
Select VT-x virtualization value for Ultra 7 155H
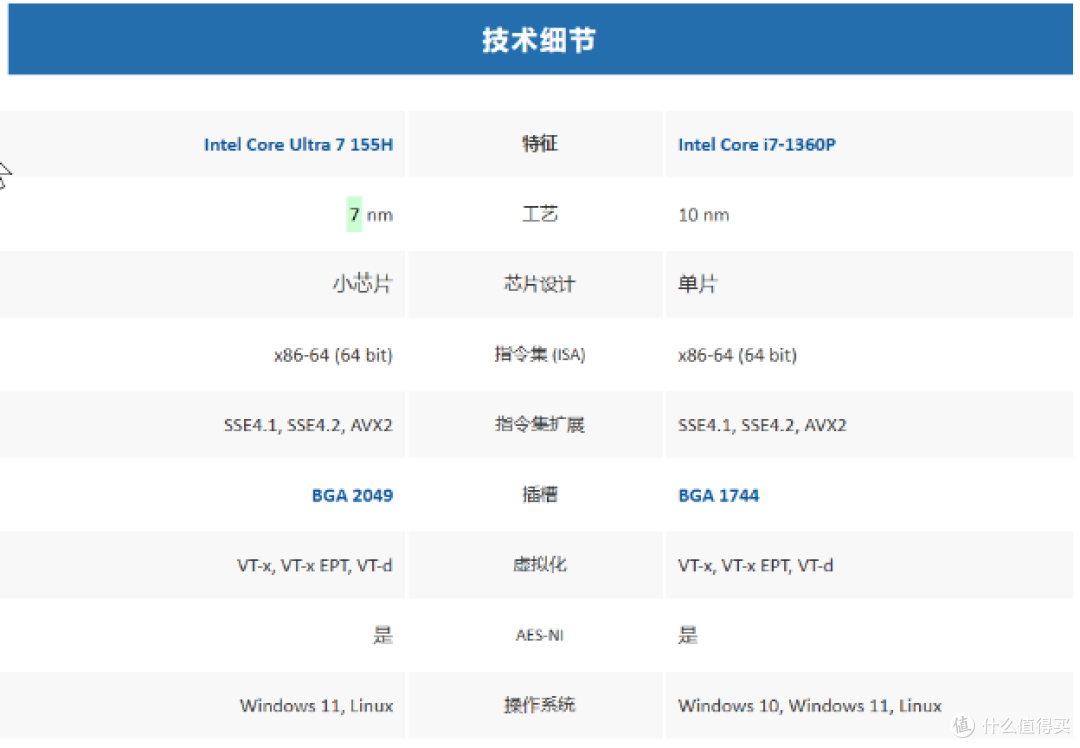point(315,565)
